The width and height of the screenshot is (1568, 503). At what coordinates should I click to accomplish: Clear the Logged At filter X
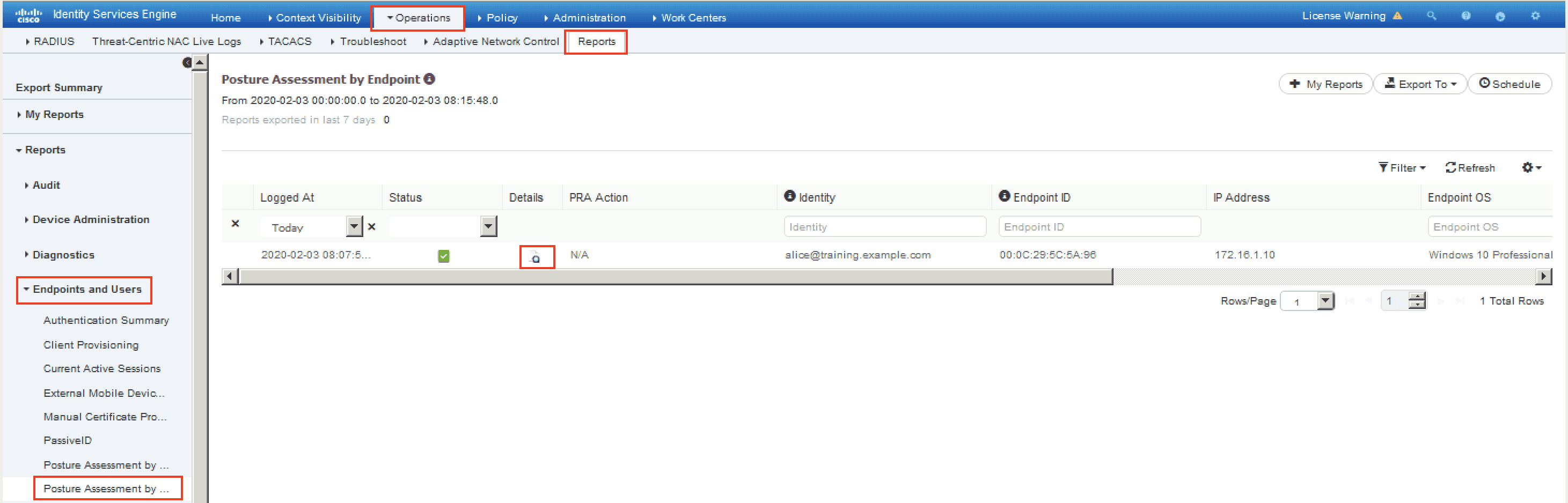372,227
